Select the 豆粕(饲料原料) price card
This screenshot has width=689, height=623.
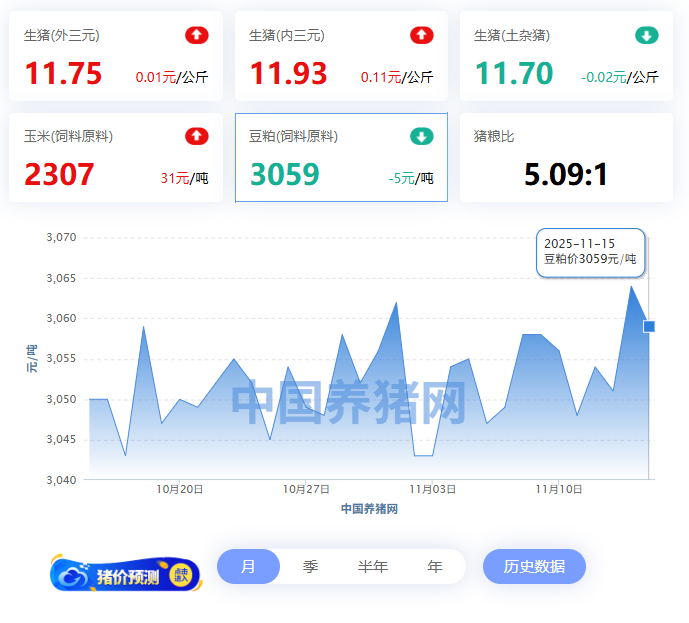[x=340, y=158]
